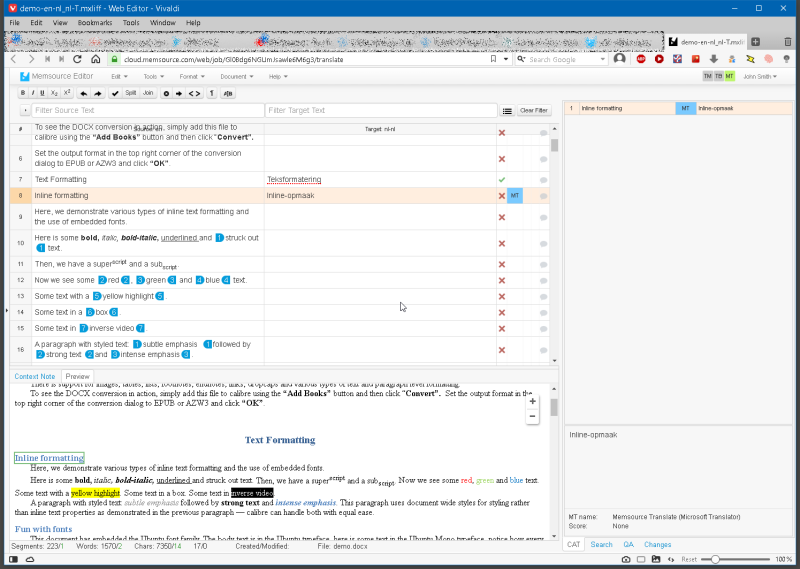Toggle the TB indicator
The image size is (800, 569).
(718, 76)
